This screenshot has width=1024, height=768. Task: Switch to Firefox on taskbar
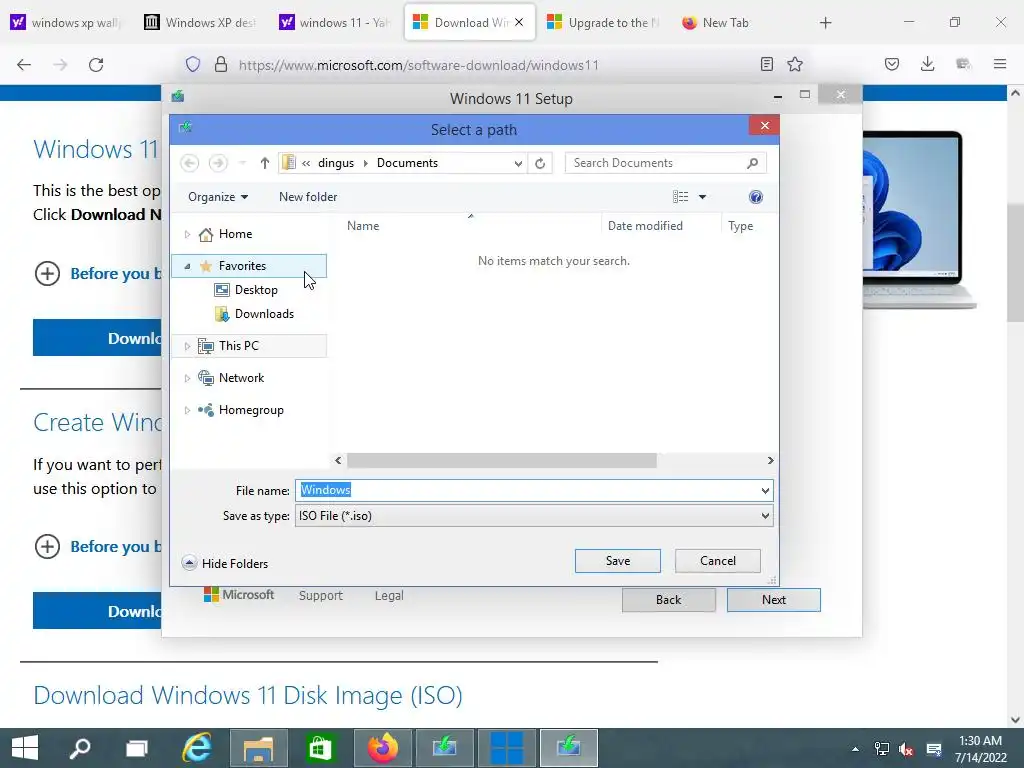click(383, 748)
